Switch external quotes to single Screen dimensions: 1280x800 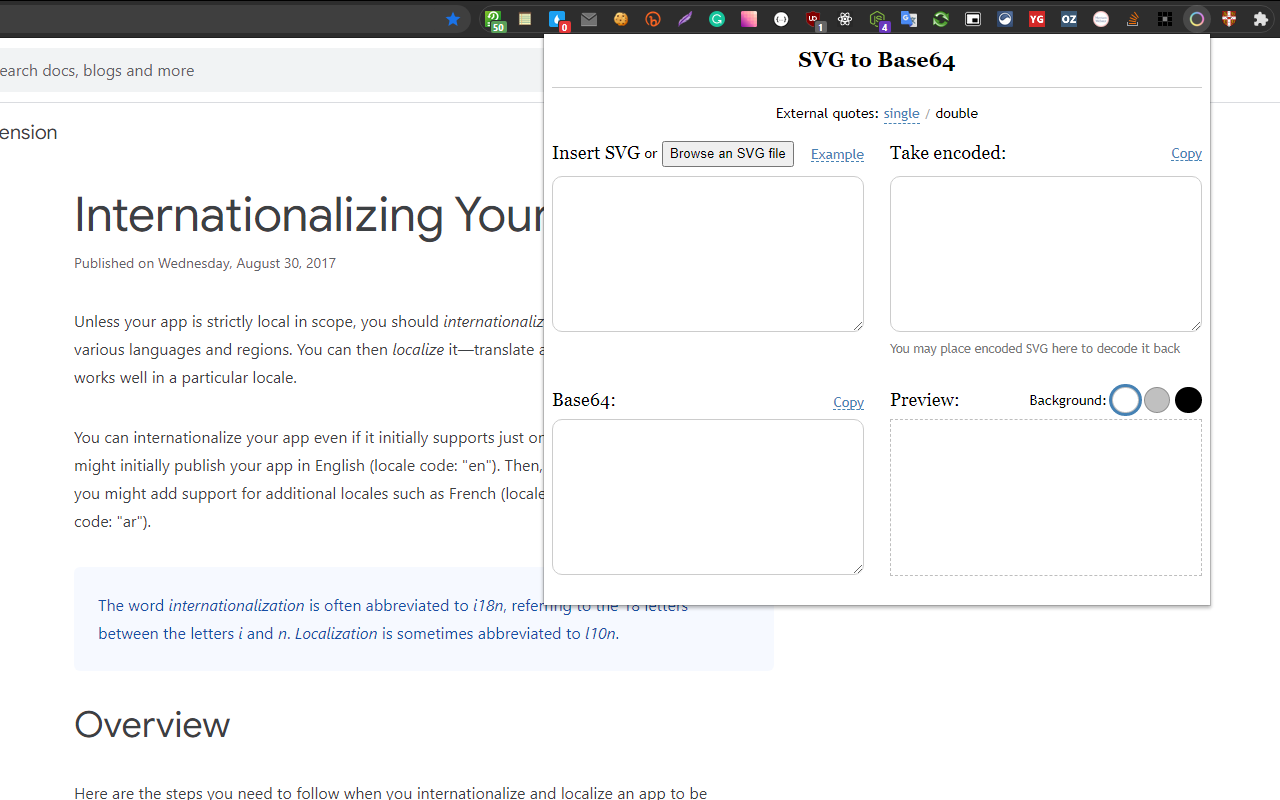click(901, 113)
